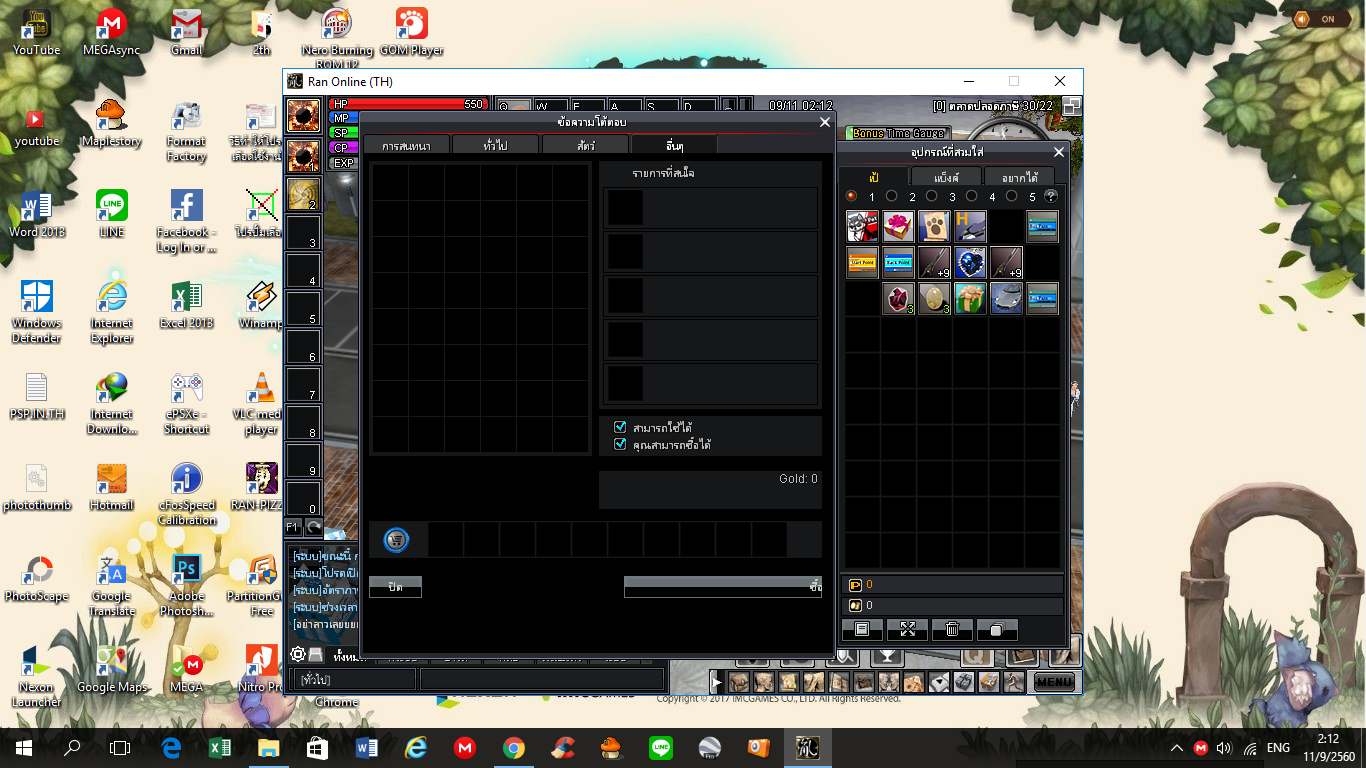Screen dimensions: 1366x768
Task: Click the Bonus Time Gauge bar
Action: click(898, 133)
